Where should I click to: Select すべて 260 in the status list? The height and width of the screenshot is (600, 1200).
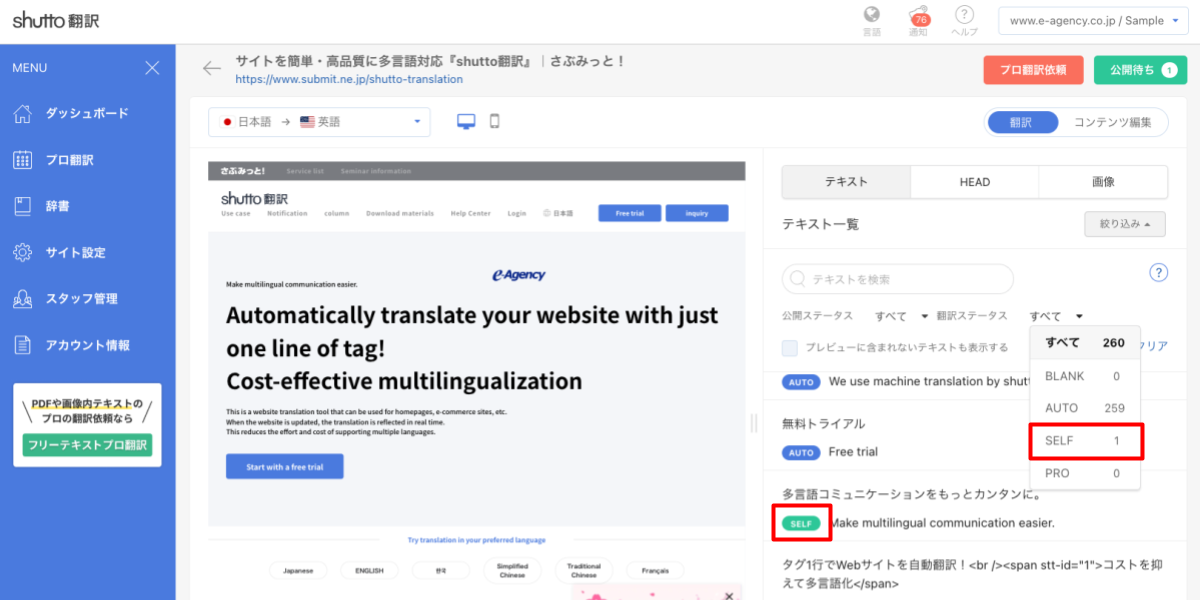1085,342
